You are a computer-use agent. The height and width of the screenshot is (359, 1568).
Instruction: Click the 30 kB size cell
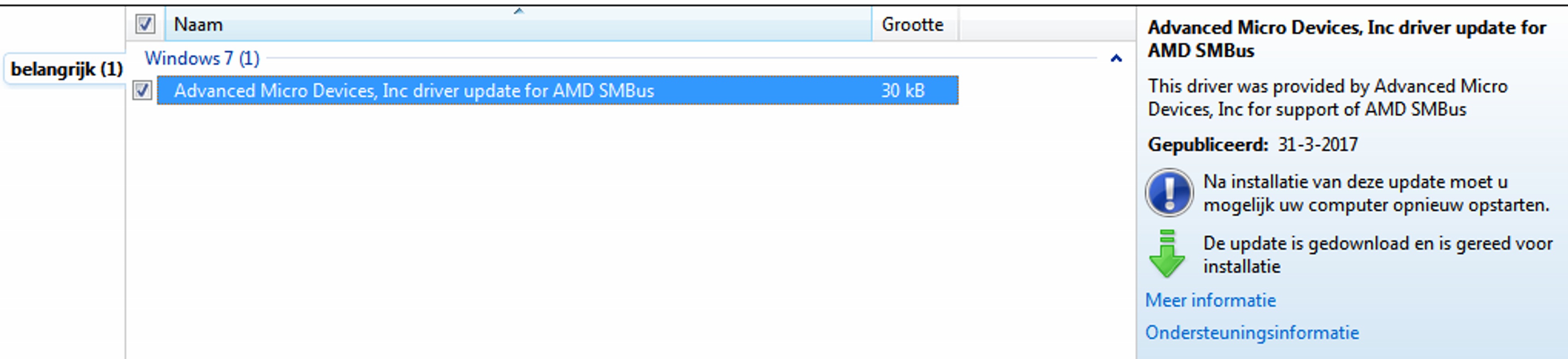tap(903, 91)
